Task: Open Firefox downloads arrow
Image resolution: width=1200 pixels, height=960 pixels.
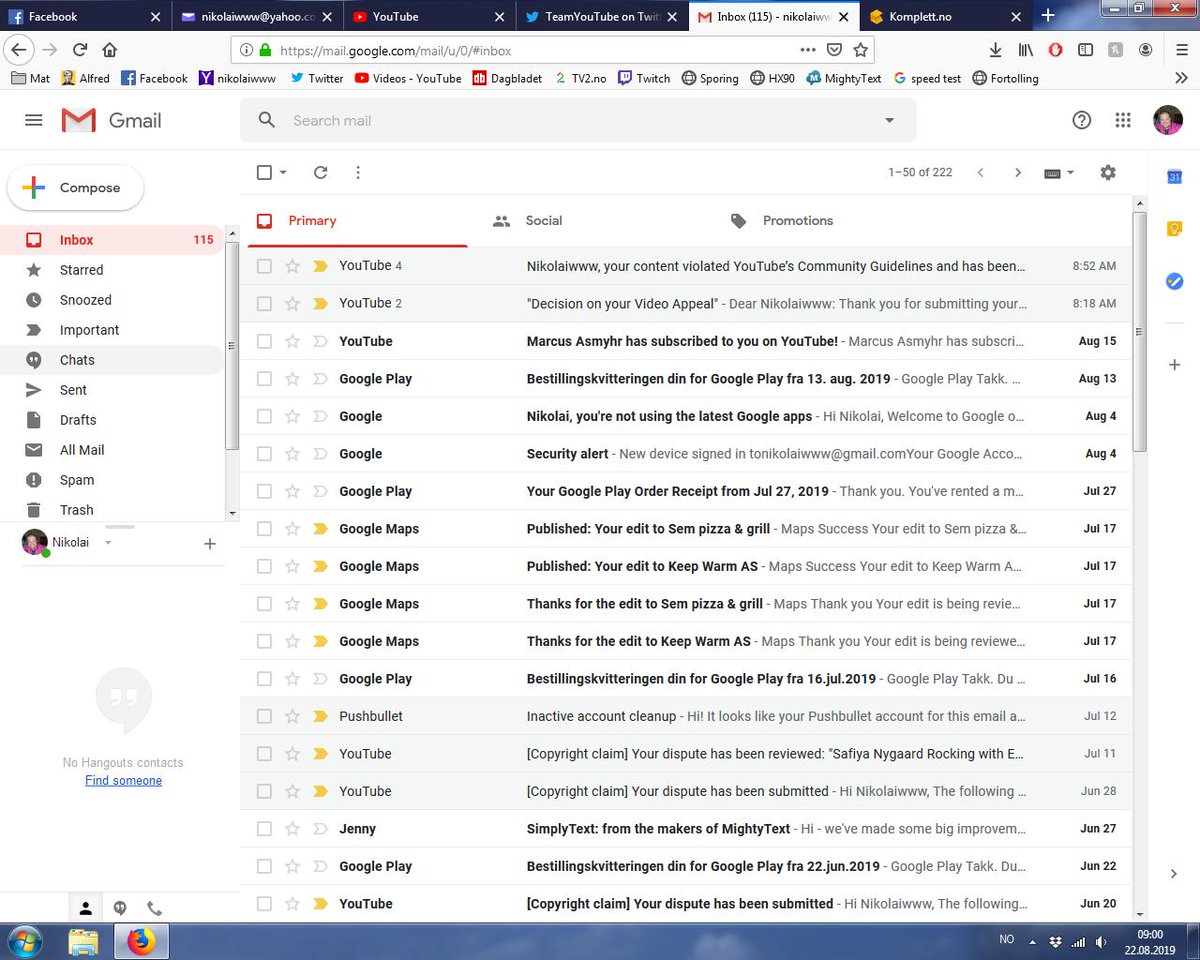Action: (995, 49)
